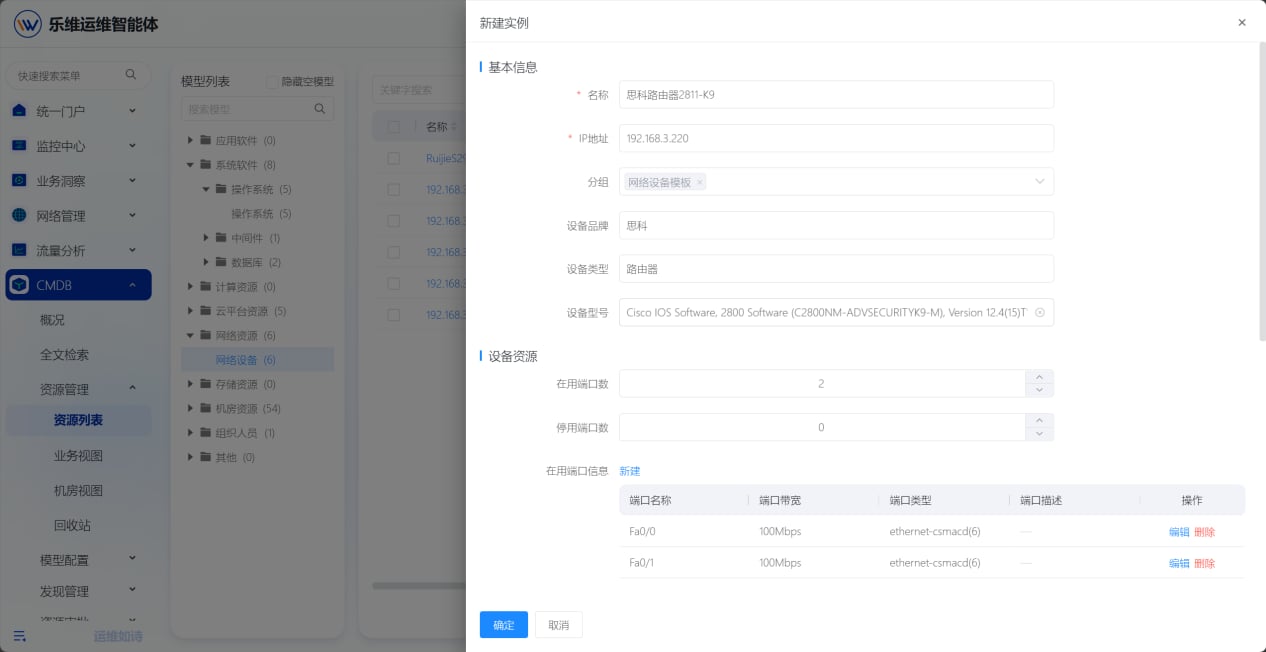The image size is (1266, 652).
Task: Click the table horizontal scrollbar
Action: (420, 585)
